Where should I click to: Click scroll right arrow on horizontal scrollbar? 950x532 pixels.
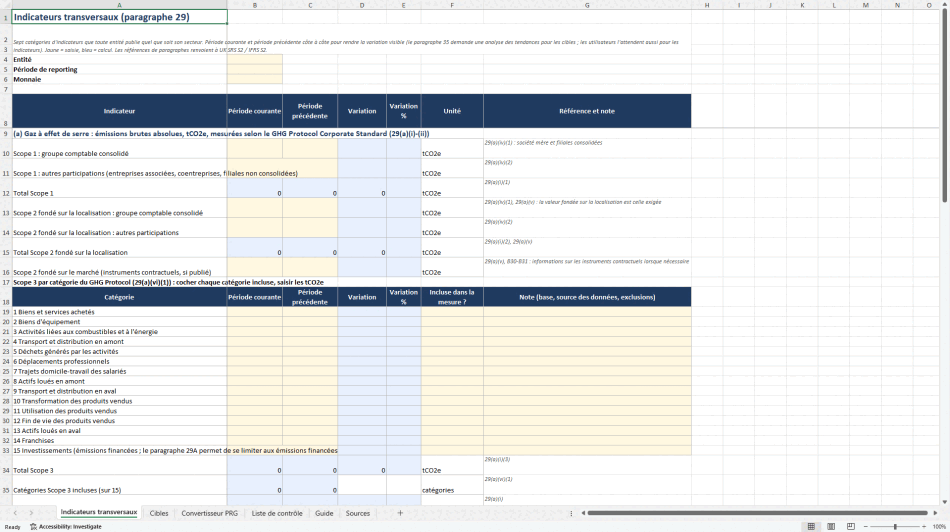[935, 513]
